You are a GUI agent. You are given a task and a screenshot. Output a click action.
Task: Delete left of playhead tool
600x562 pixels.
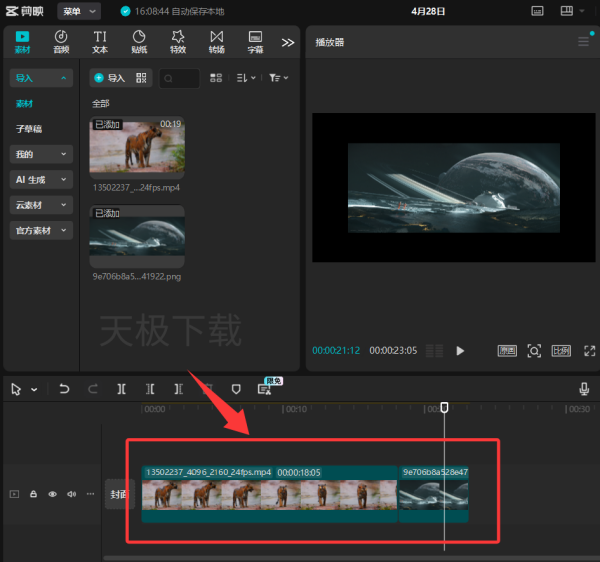coord(150,389)
